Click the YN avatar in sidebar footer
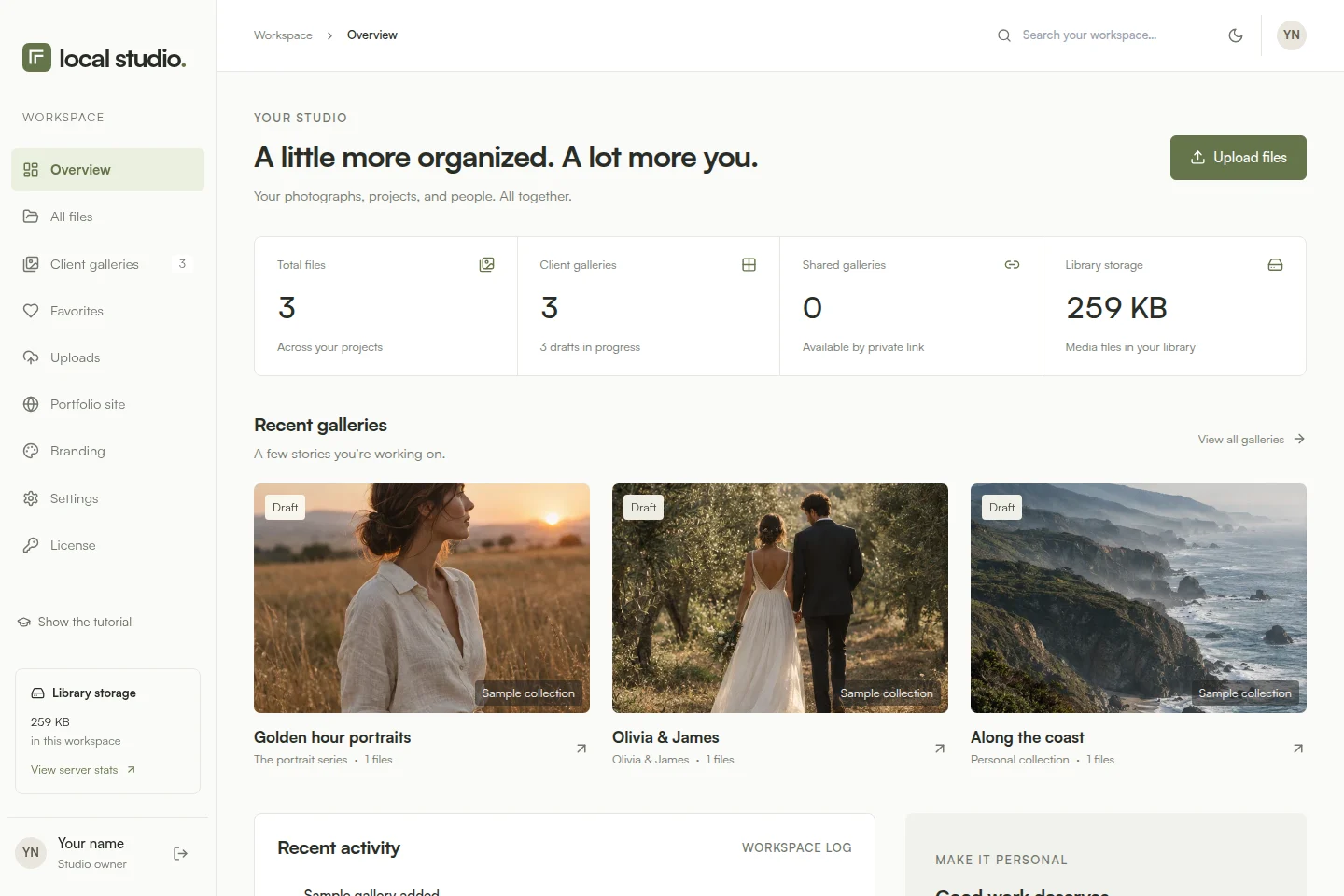Image resolution: width=1344 pixels, height=896 pixels. pyautogui.click(x=31, y=853)
